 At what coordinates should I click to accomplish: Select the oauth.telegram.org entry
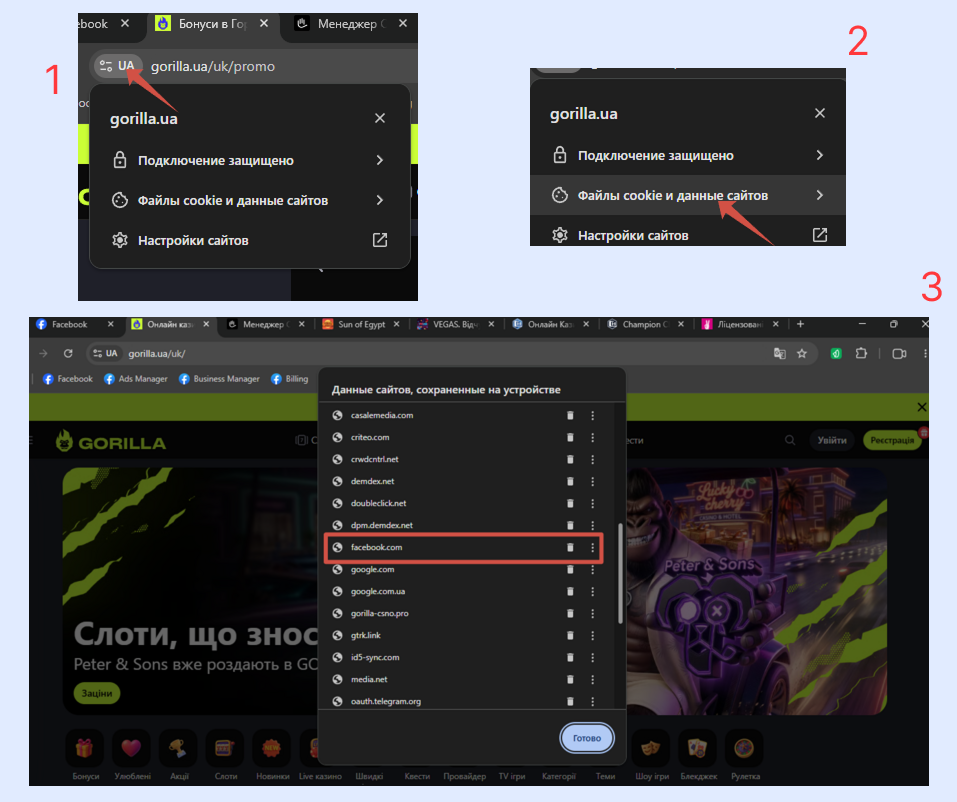(386, 701)
